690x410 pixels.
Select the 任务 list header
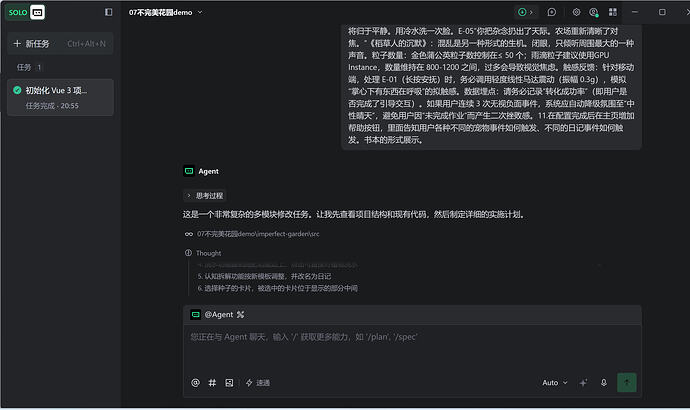pyautogui.click(x=29, y=67)
